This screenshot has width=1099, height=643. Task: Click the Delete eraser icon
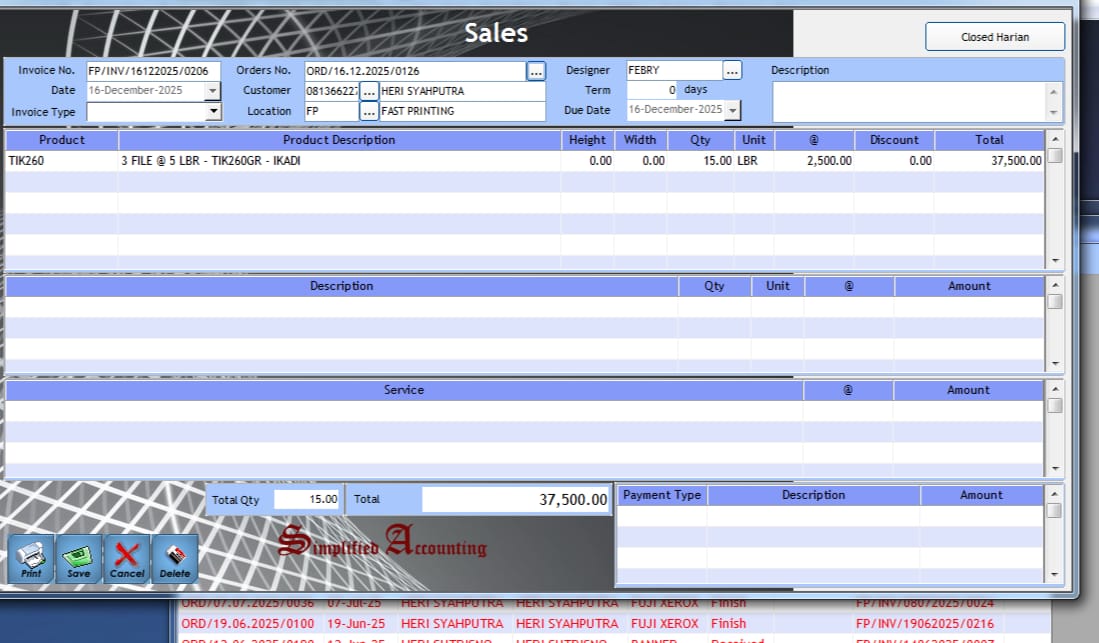click(175, 557)
